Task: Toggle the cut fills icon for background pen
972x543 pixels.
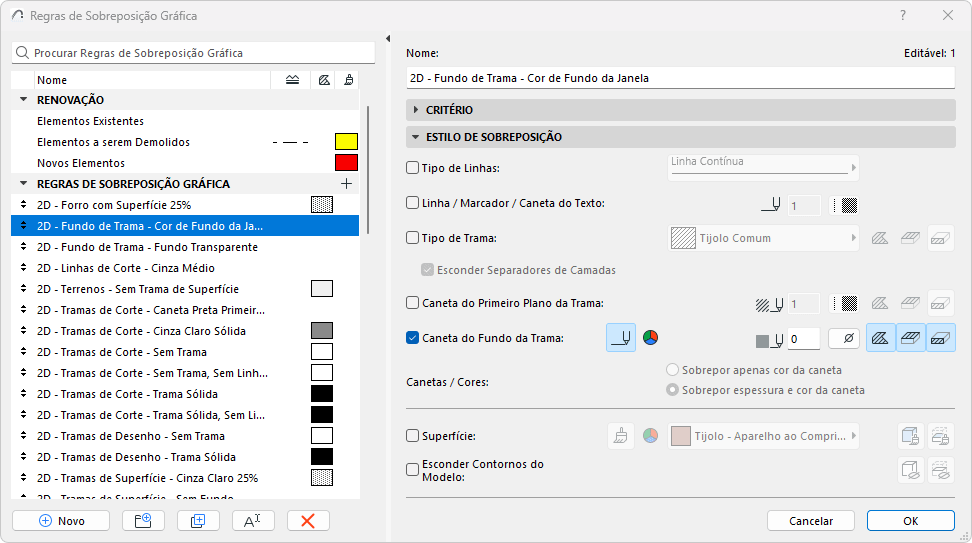Action: point(881,338)
